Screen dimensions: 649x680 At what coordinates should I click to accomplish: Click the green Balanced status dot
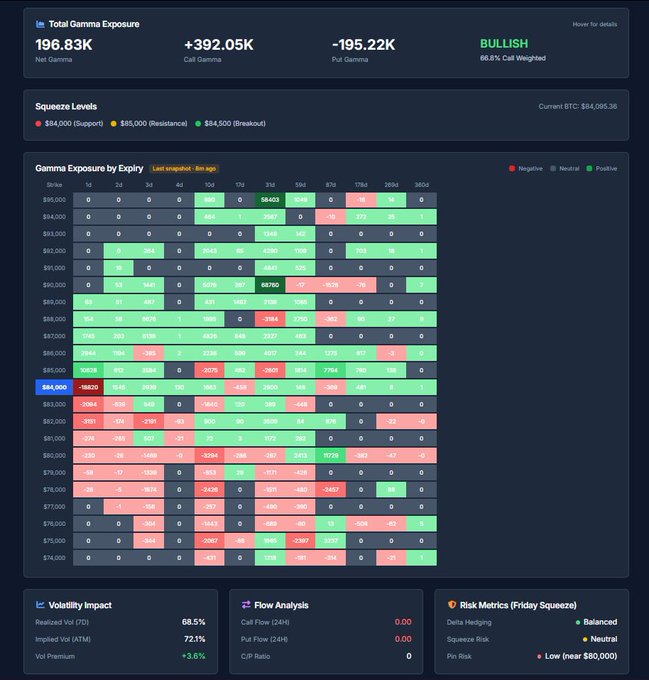578,622
